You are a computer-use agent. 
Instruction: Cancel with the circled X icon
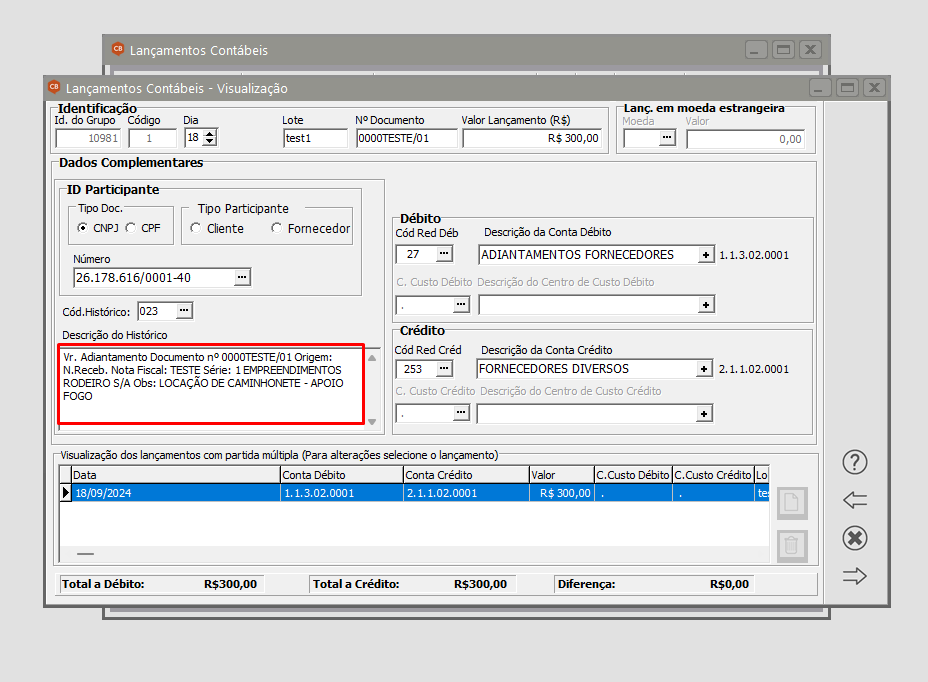[x=855, y=538]
